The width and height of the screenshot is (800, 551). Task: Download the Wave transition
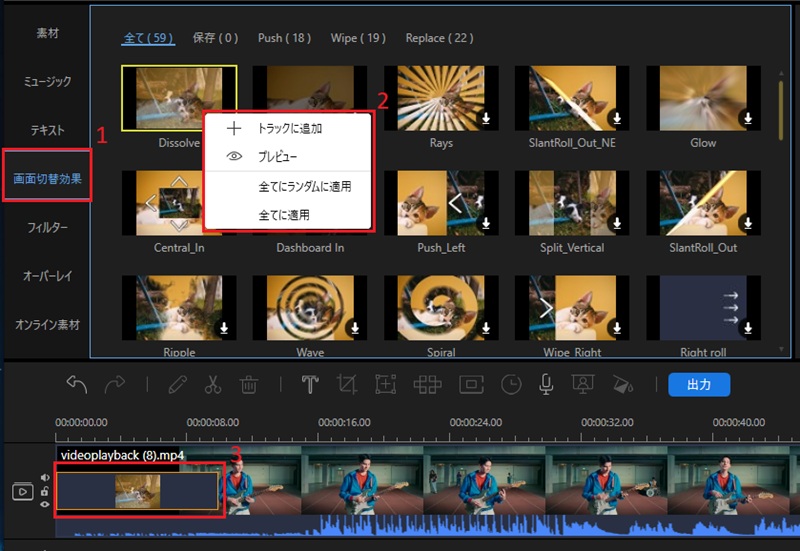point(355,328)
